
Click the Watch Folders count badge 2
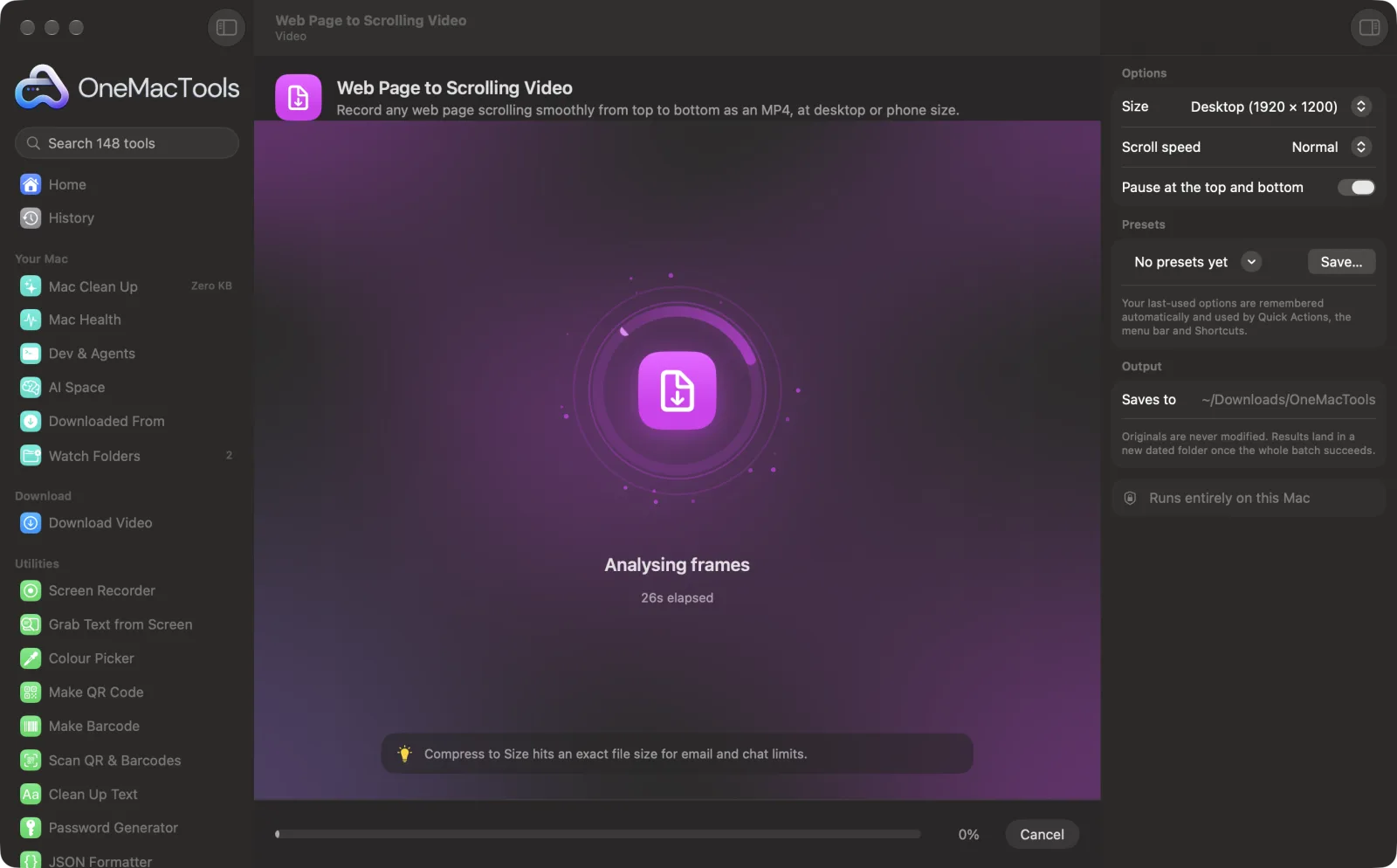[229, 455]
